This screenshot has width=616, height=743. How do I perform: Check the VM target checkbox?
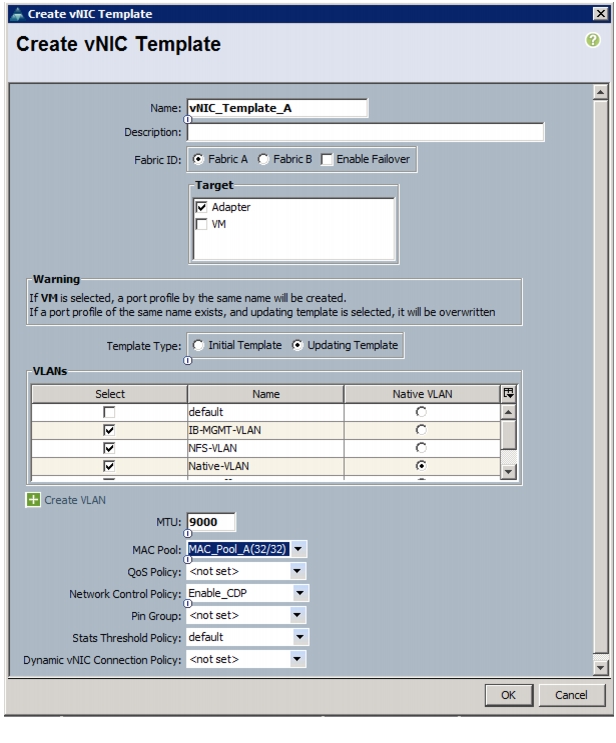point(201,224)
